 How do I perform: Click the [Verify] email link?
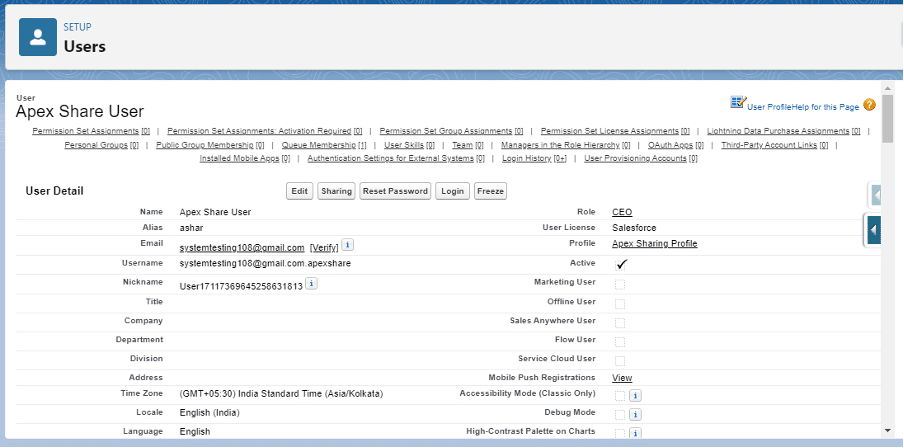coord(324,248)
